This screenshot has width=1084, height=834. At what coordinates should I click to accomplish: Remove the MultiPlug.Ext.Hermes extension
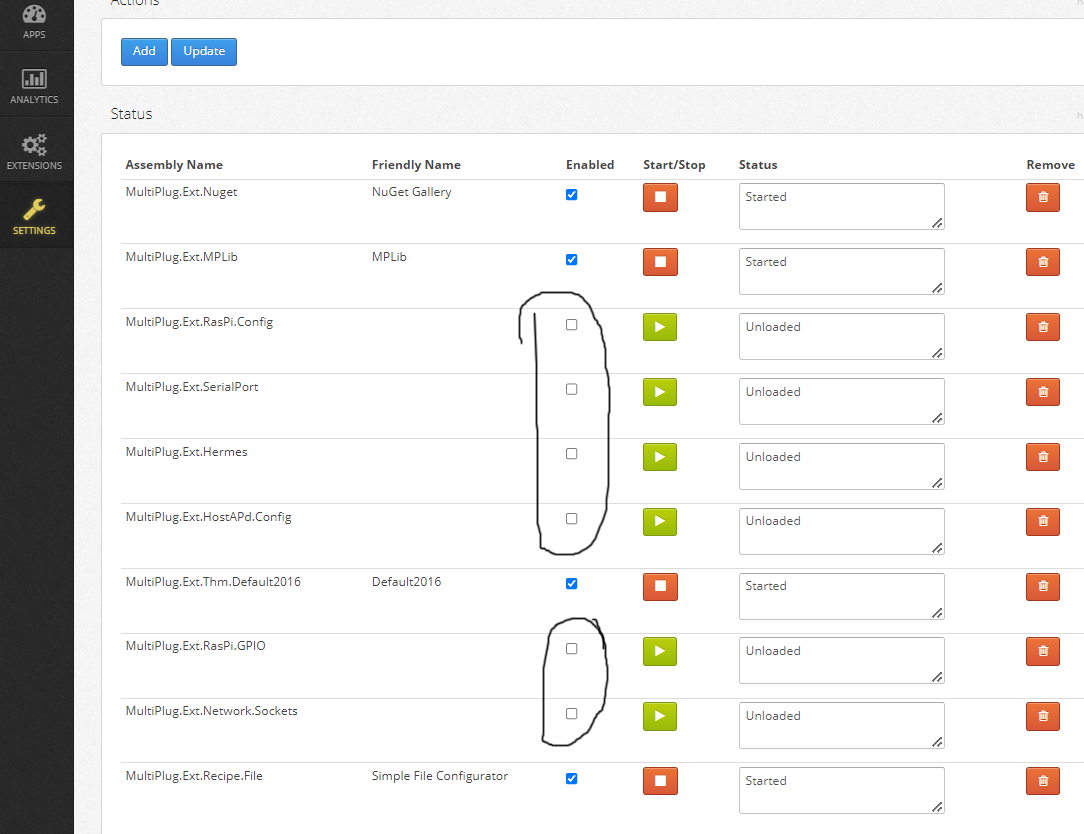tap(1042, 456)
